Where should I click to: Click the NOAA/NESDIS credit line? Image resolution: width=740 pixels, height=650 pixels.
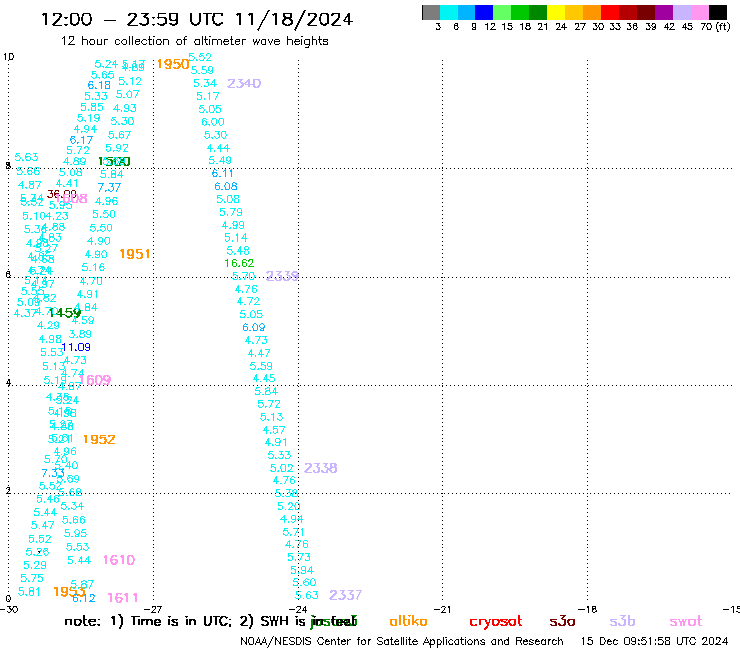(402, 641)
